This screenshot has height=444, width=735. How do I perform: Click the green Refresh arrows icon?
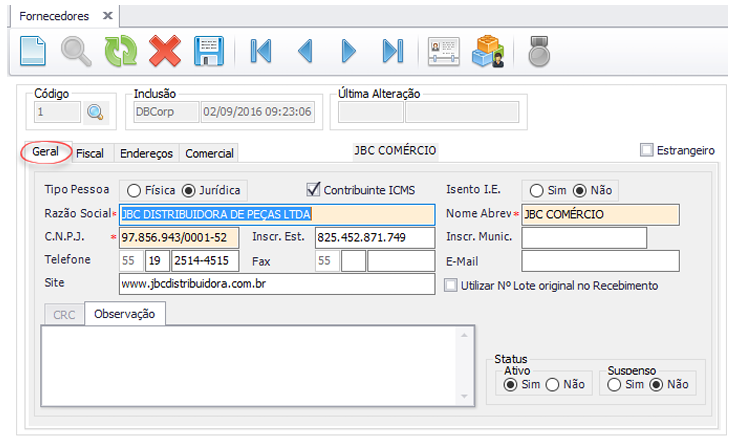pos(120,50)
